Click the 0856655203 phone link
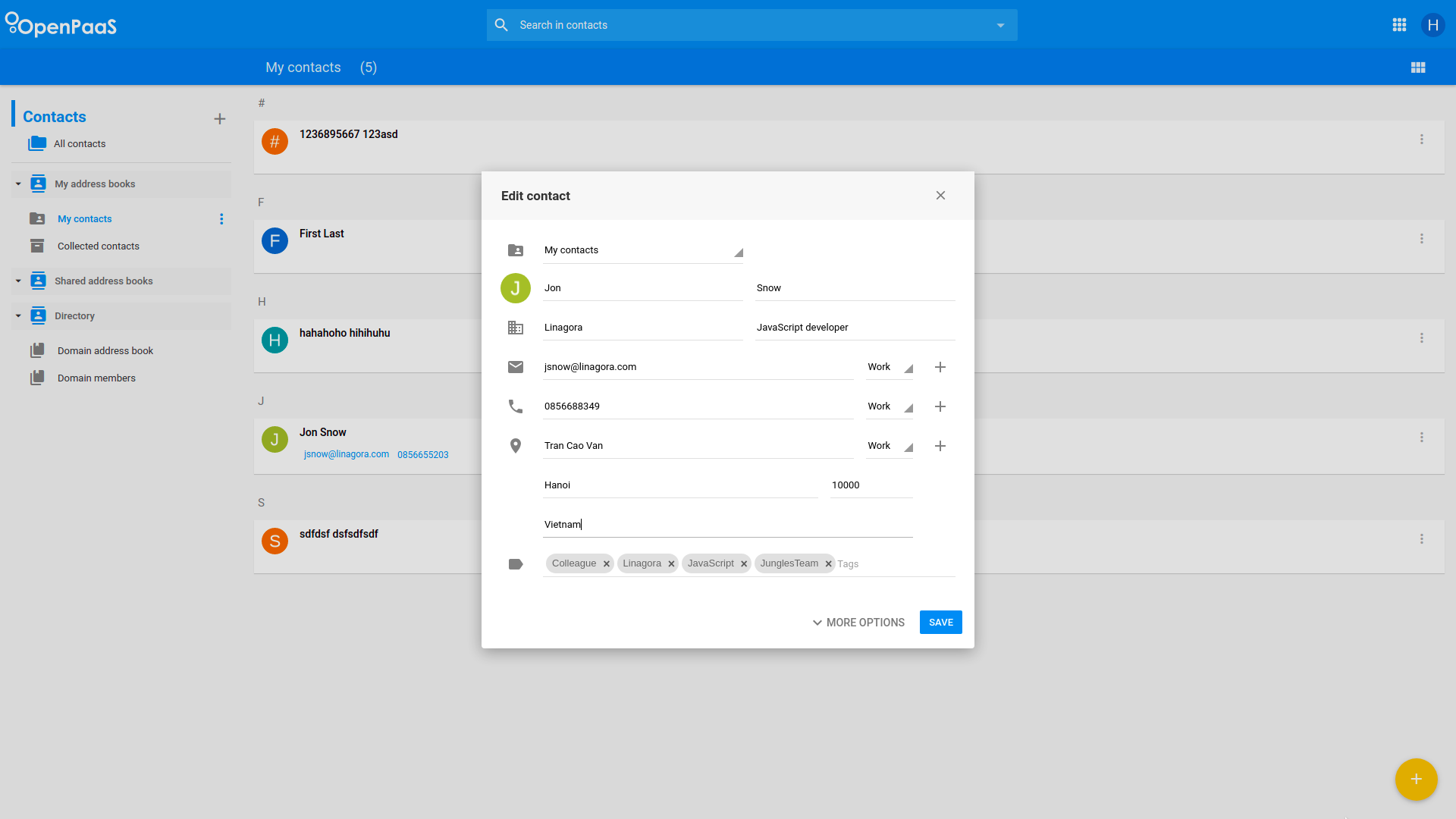 click(x=423, y=455)
